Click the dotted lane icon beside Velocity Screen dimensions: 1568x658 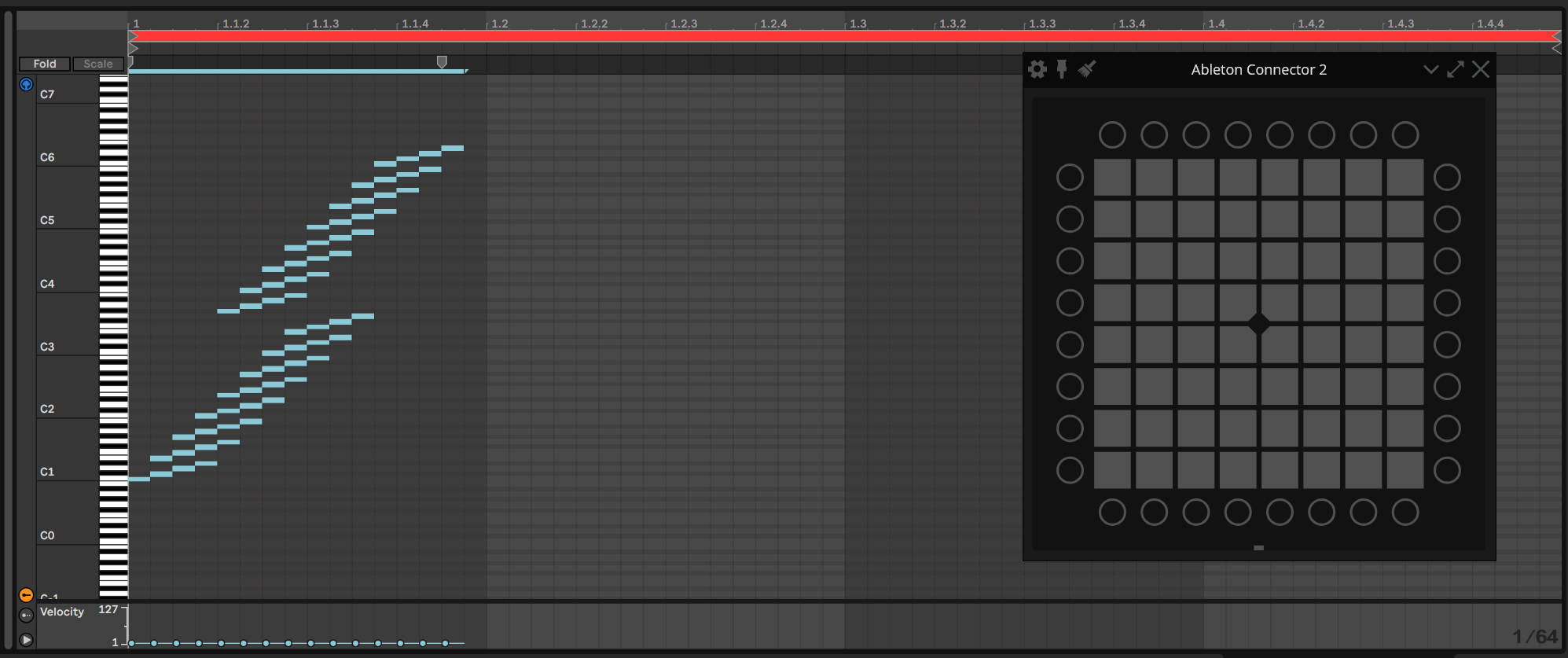pos(26,615)
